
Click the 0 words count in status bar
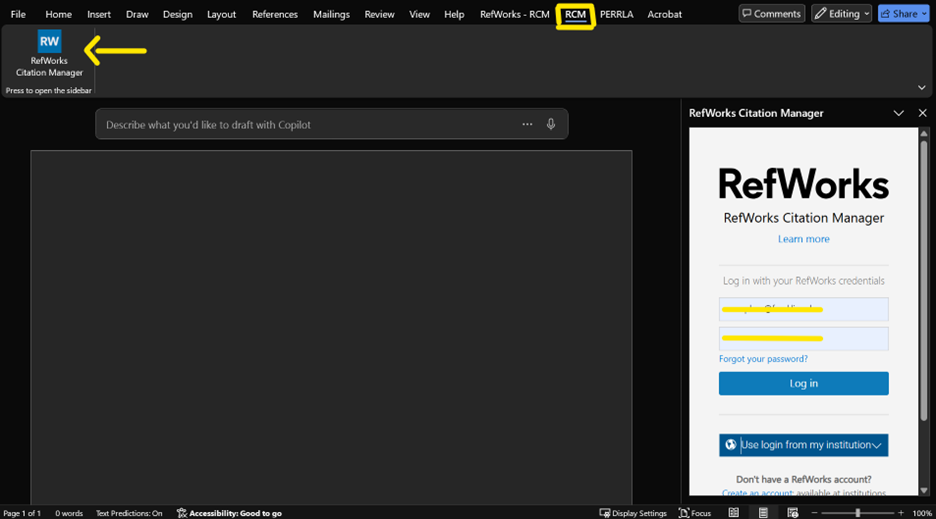click(x=69, y=513)
